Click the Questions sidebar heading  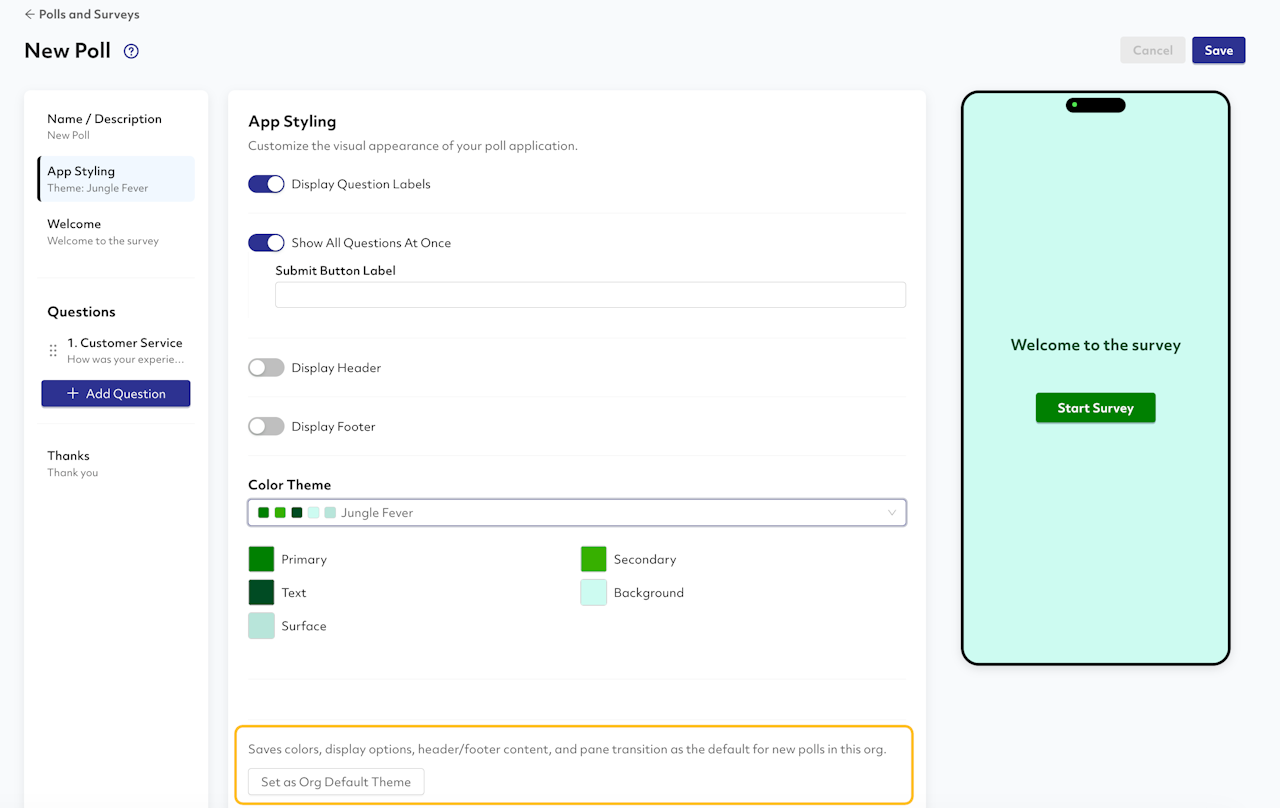click(81, 312)
